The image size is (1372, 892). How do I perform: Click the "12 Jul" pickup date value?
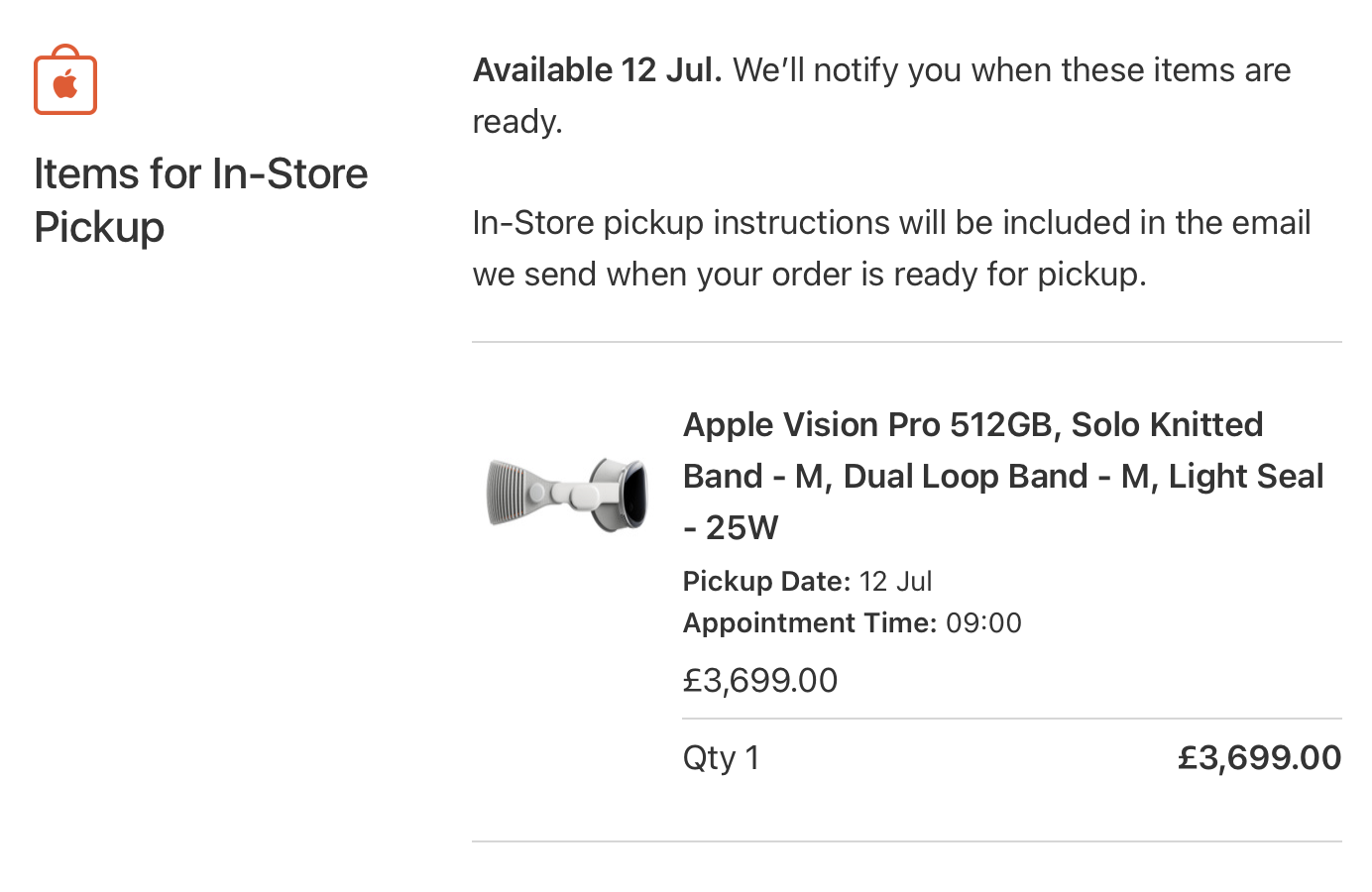coord(895,582)
